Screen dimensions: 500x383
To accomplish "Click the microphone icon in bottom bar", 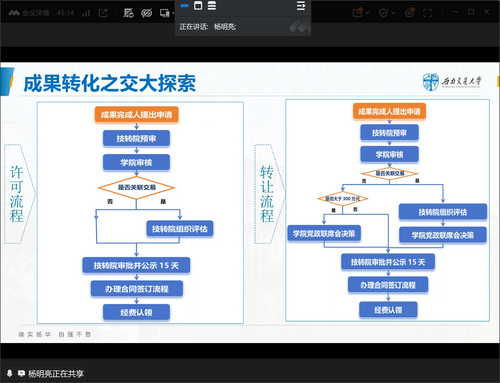I will pos(9,373).
